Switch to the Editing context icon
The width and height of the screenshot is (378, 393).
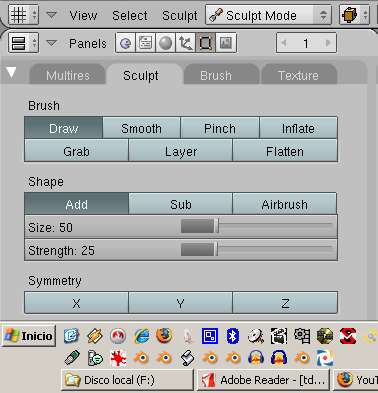pyautogui.click(x=205, y=43)
